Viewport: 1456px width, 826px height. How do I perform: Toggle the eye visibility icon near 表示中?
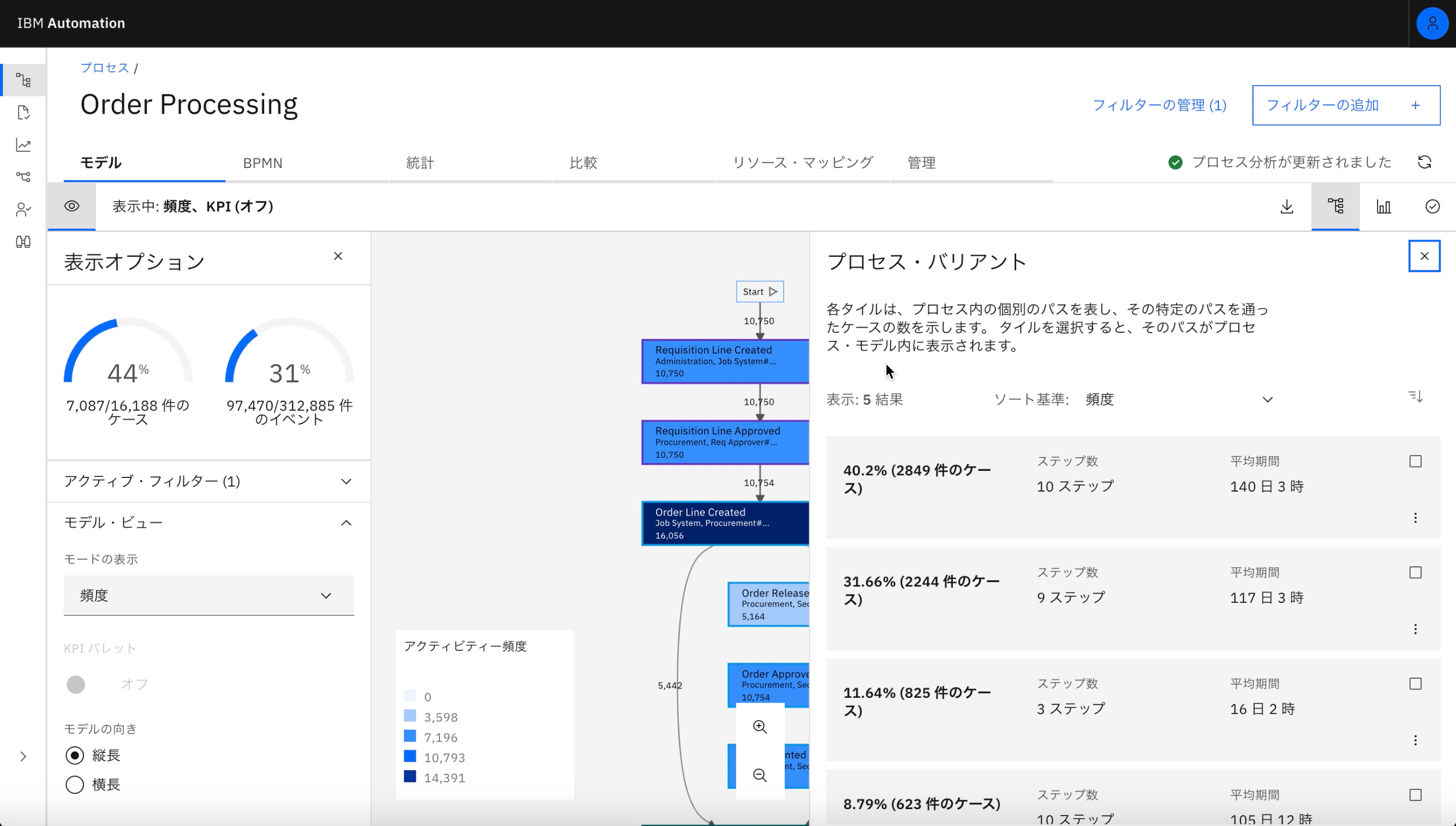[71, 206]
